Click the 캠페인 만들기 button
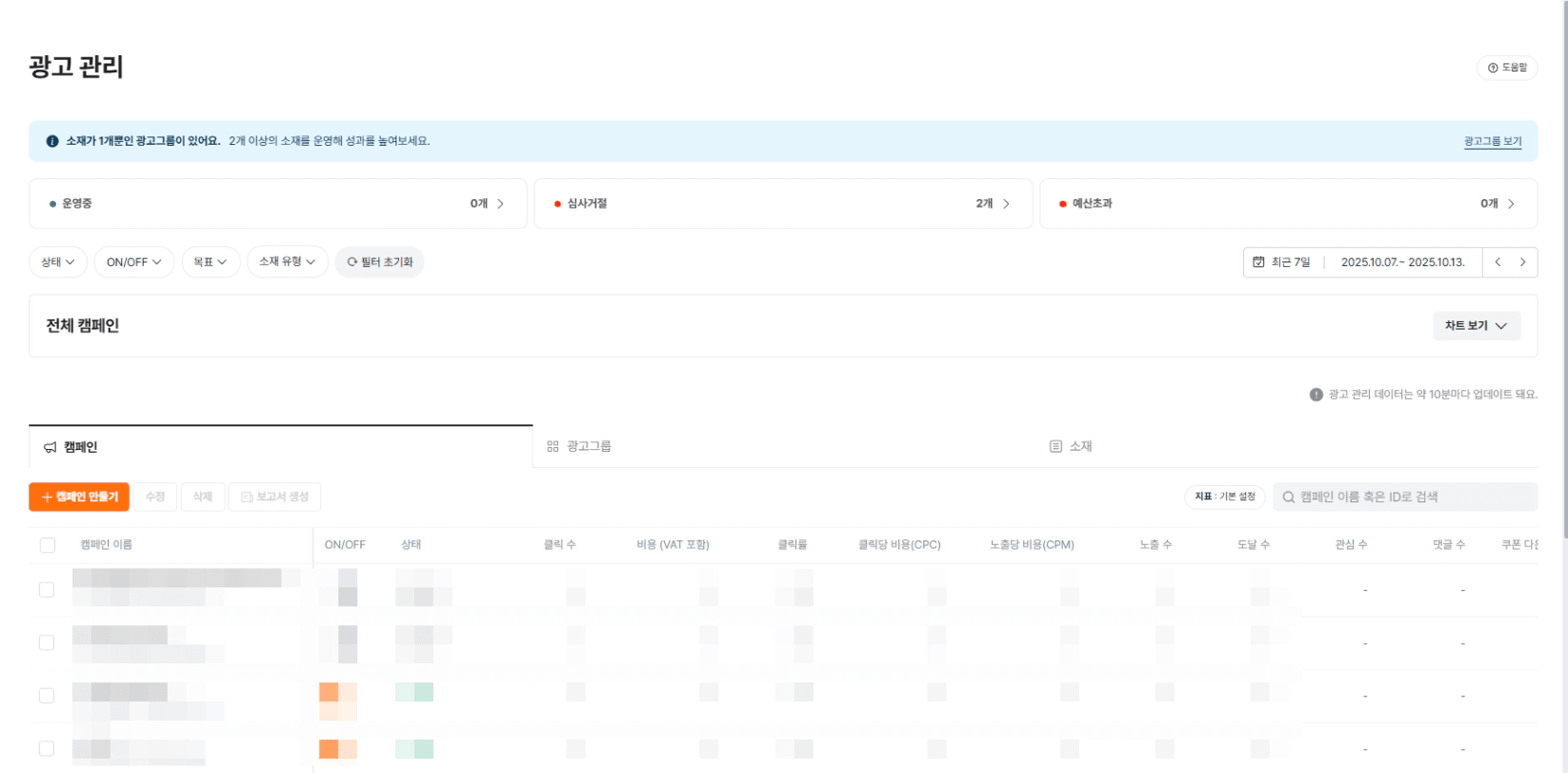The height and width of the screenshot is (773, 1568). (x=79, y=497)
